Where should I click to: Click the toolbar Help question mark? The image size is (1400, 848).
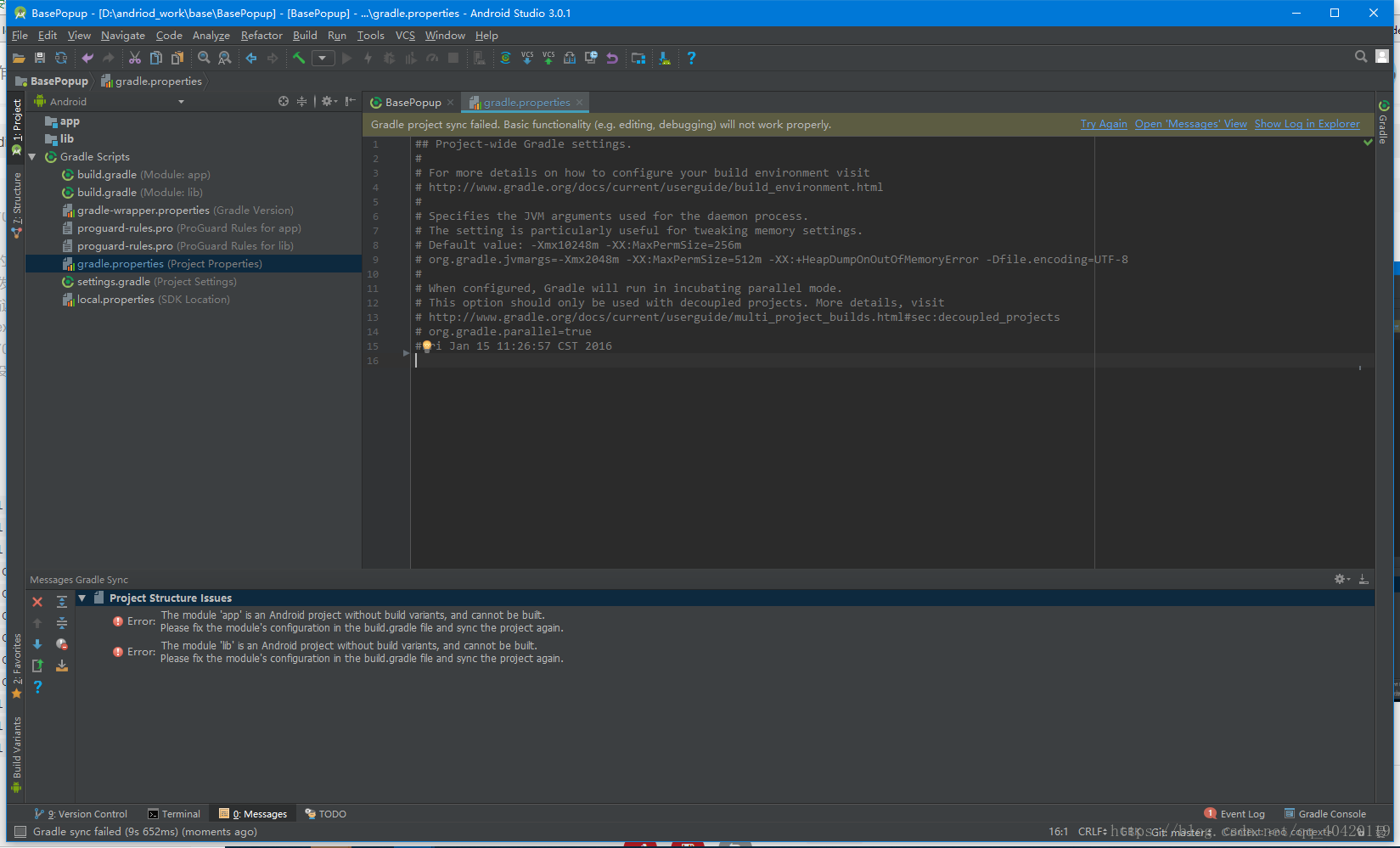(691, 59)
